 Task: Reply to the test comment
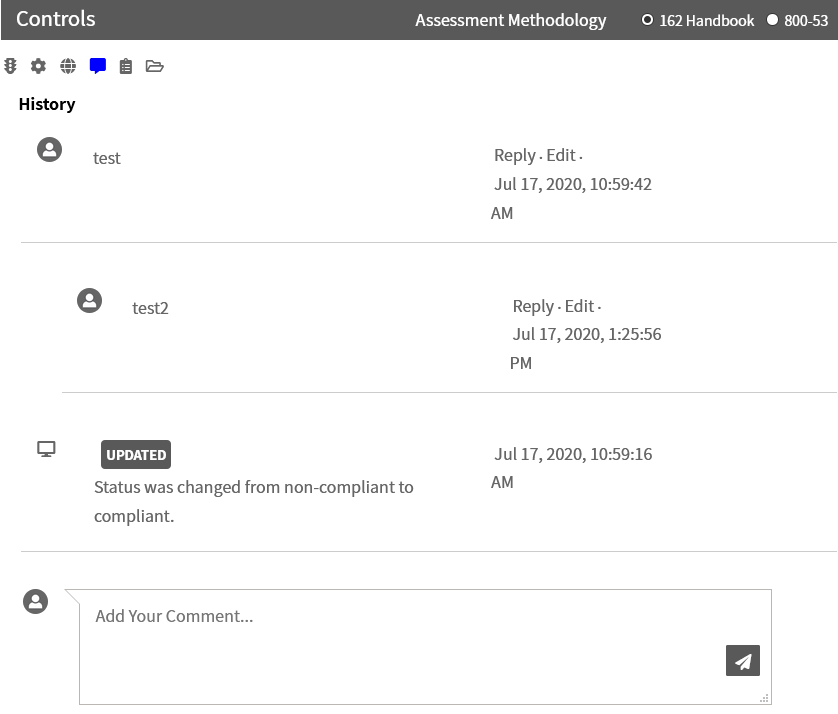click(515, 156)
